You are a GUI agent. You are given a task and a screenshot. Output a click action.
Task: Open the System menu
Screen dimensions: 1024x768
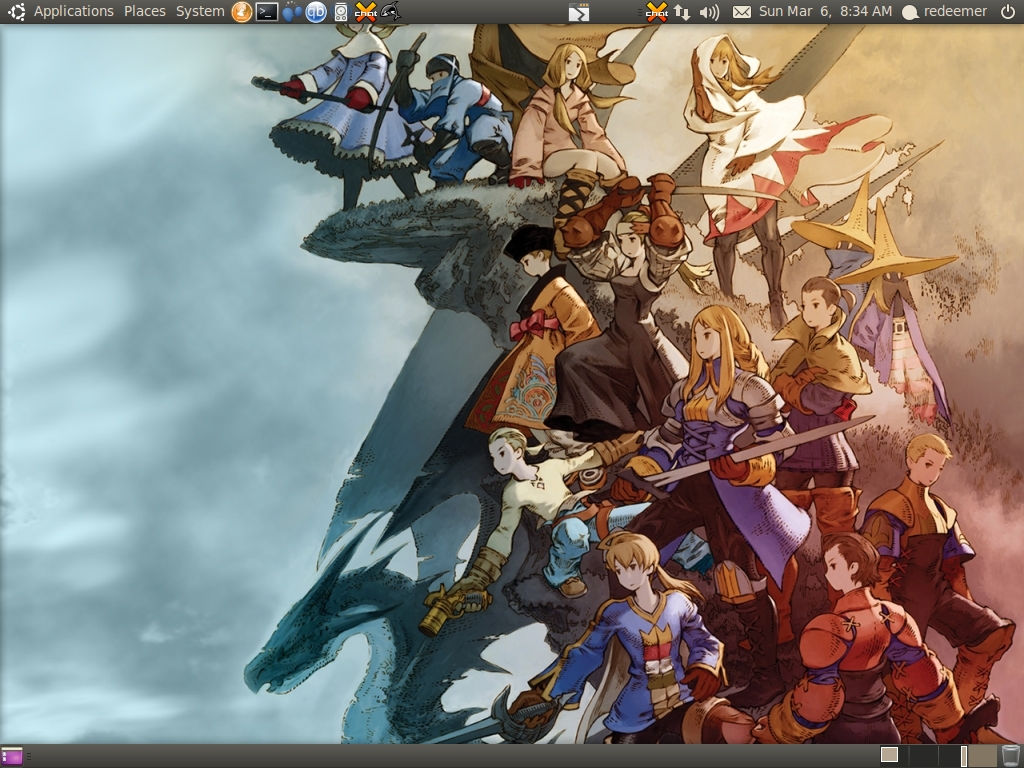pos(200,11)
